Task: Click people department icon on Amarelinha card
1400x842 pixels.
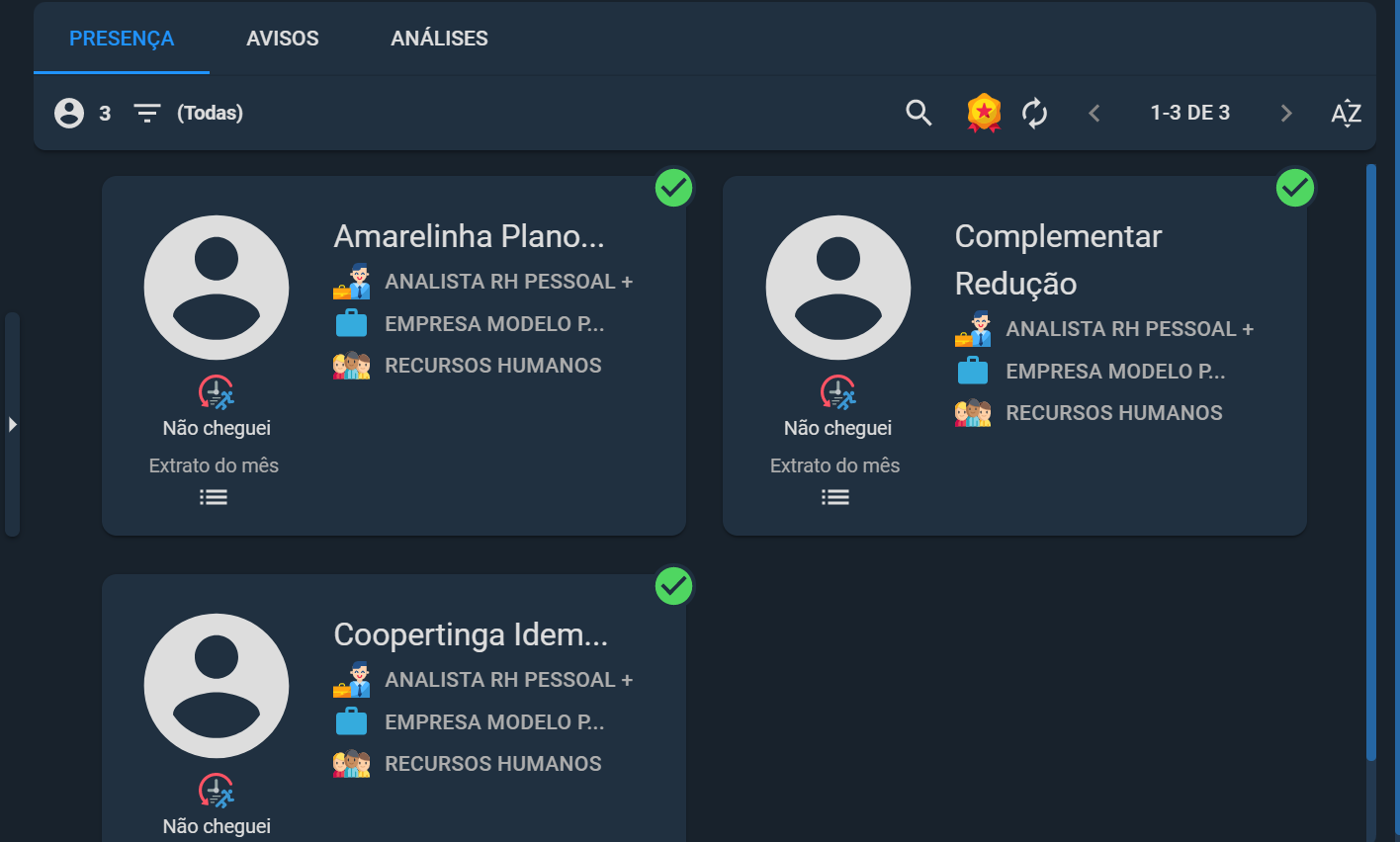Action: (351, 366)
